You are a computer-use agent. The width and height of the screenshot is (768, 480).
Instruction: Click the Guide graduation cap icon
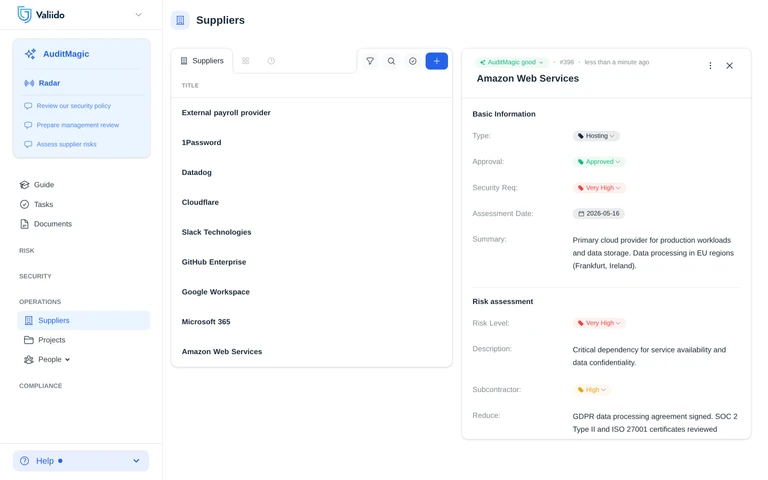tap(24, 185)
